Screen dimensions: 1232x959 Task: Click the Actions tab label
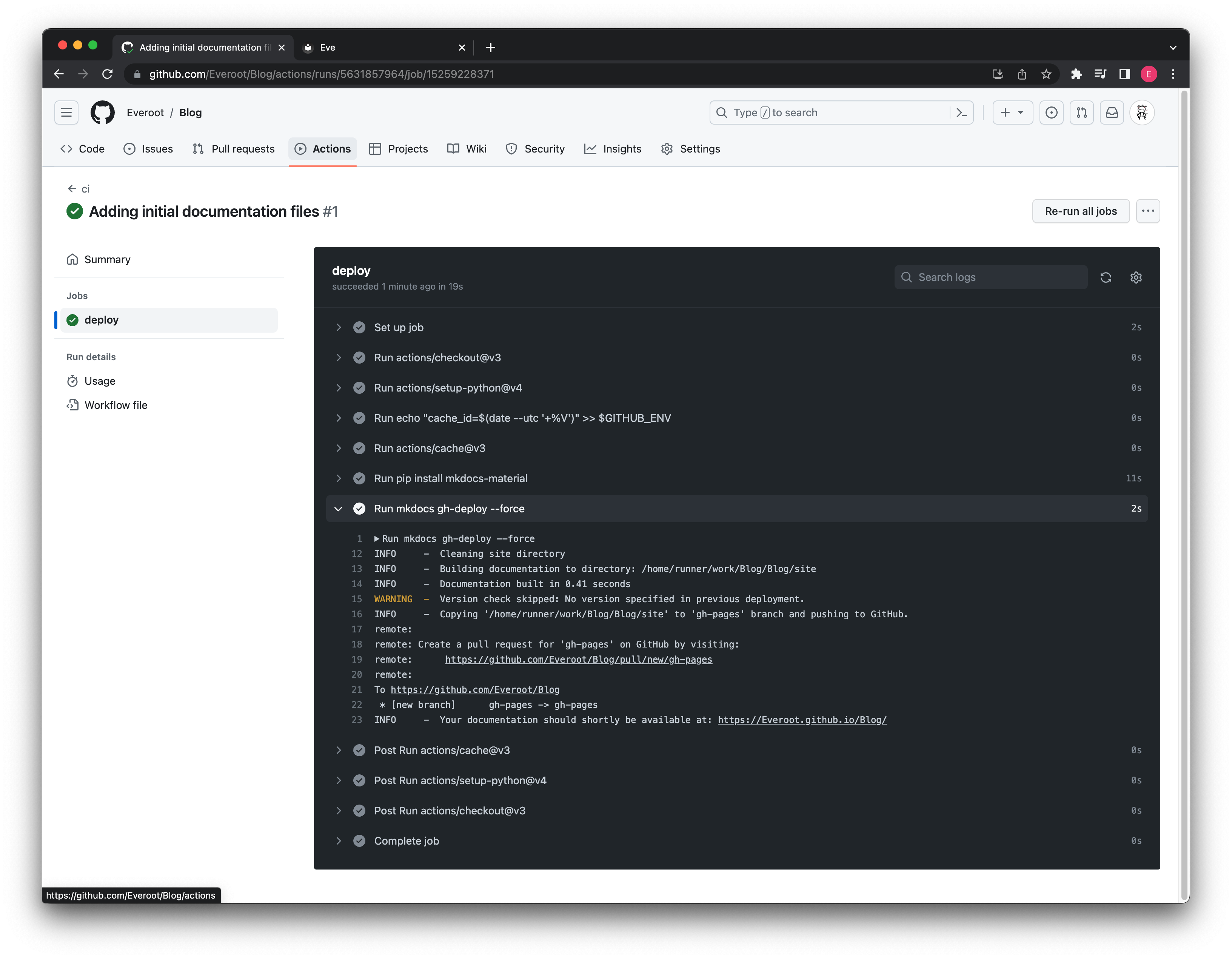(331, 148)
